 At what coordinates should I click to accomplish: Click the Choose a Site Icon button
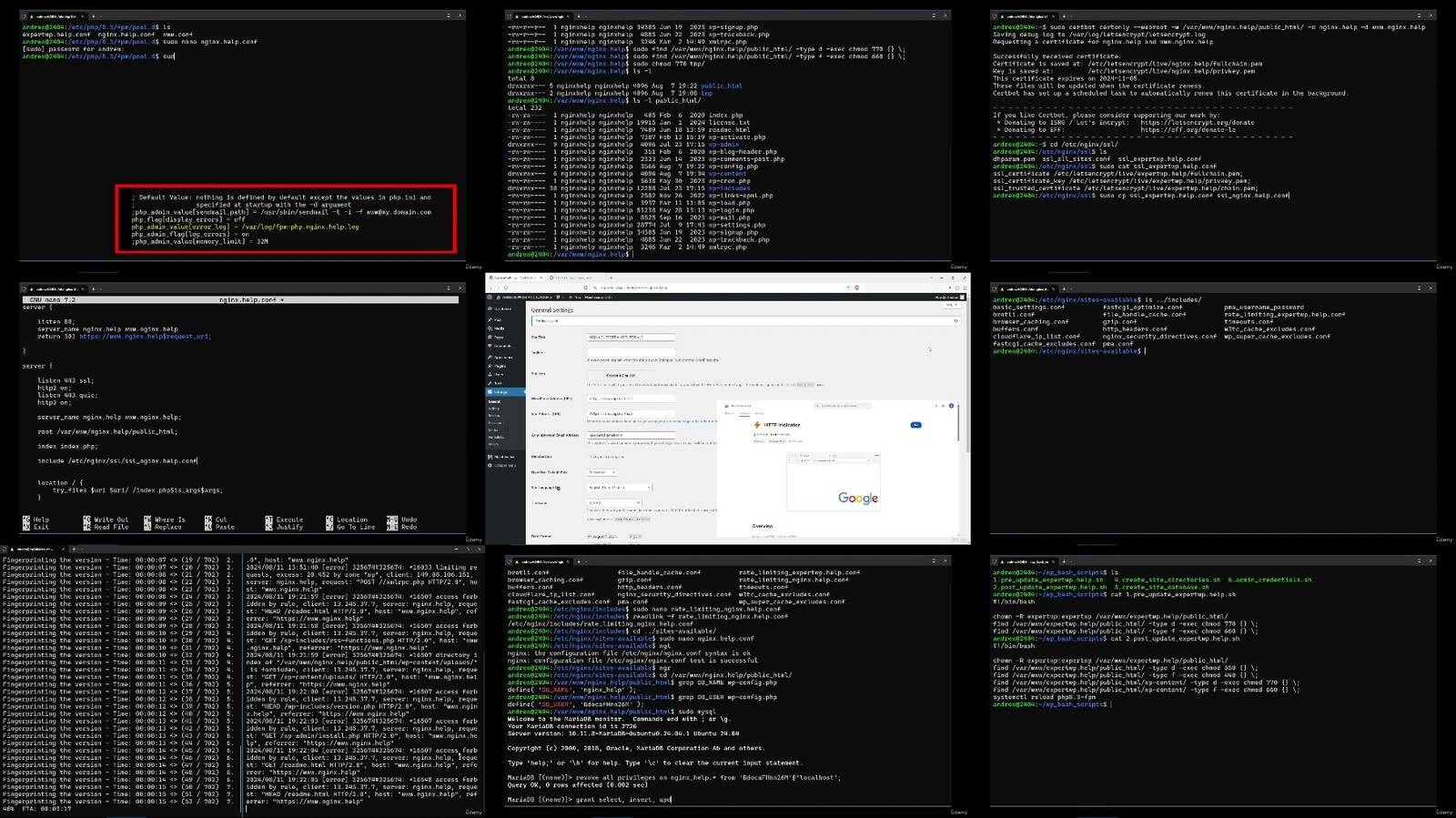(x=621, y=376)
